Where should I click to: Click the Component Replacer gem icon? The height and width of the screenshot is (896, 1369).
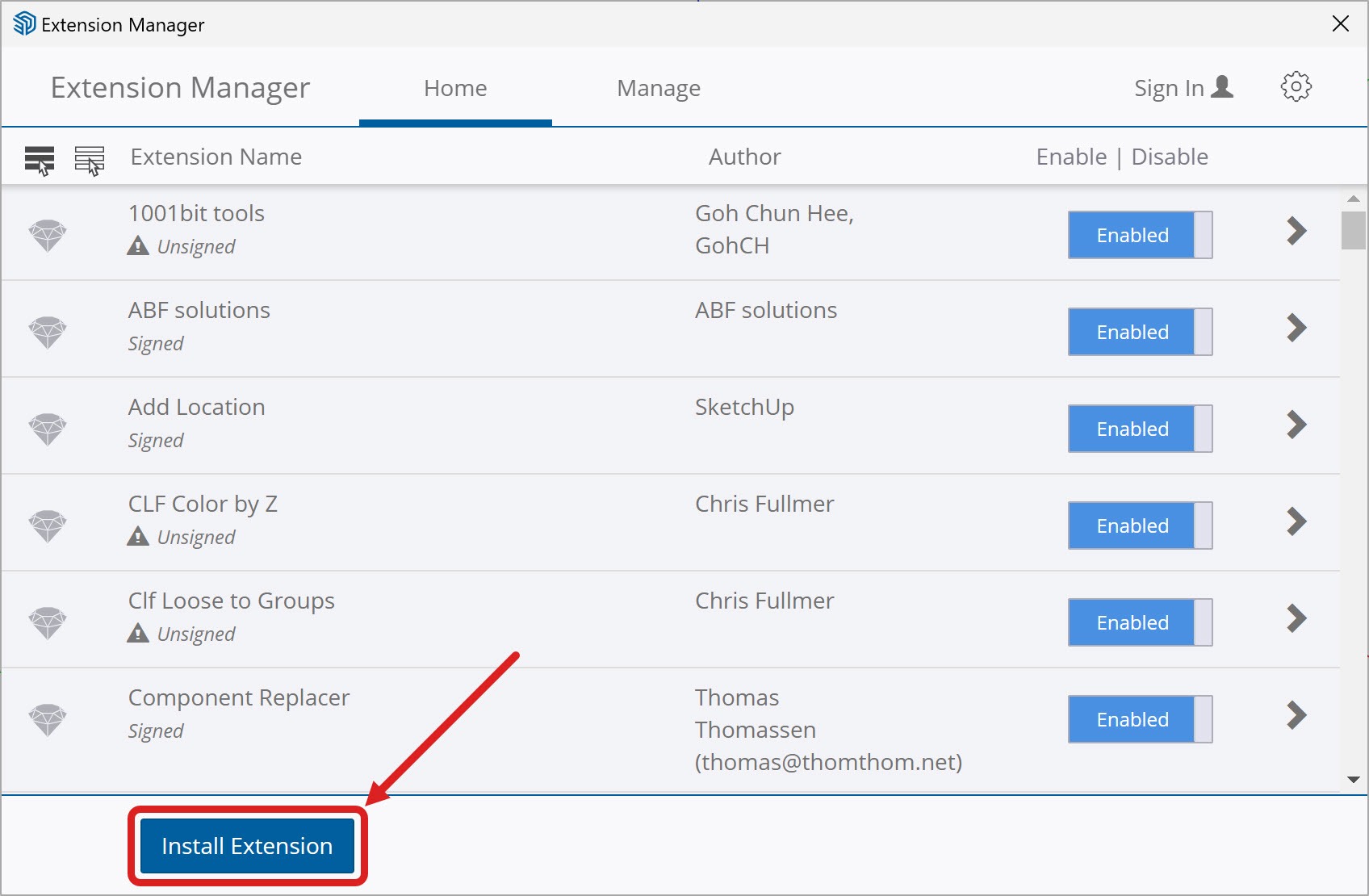pos(48,719)
